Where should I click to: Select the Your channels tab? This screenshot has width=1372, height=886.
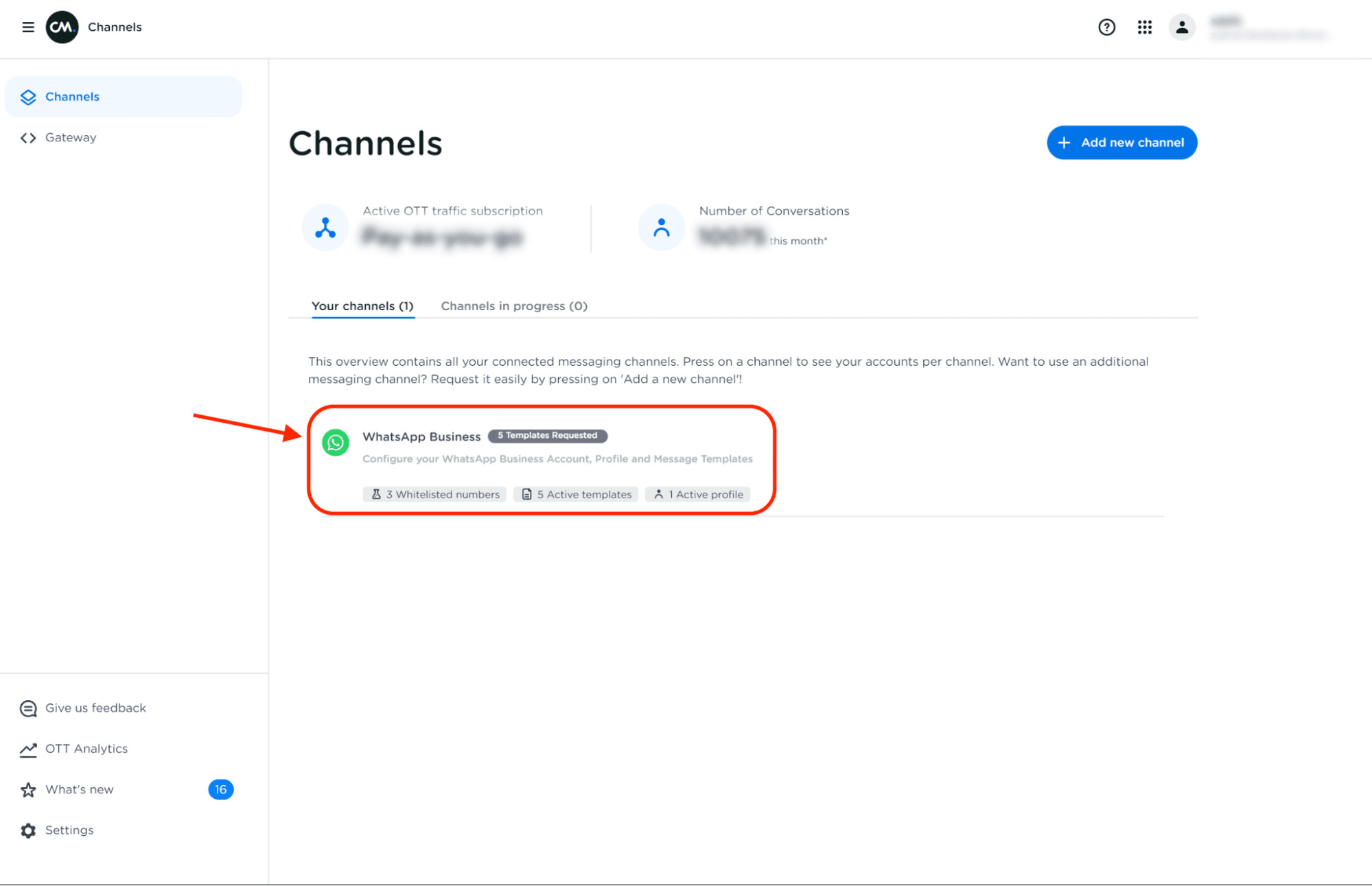pos(362,306)
